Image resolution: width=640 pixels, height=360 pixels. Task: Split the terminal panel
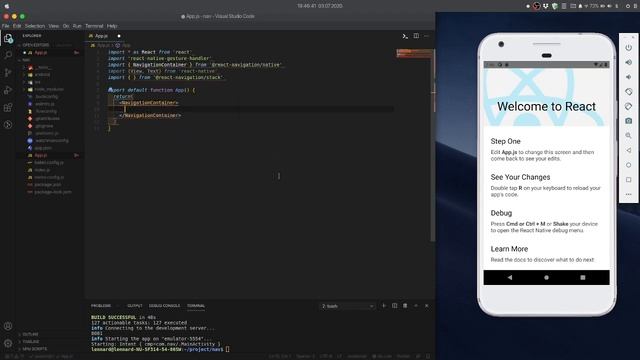pos(395,306)
